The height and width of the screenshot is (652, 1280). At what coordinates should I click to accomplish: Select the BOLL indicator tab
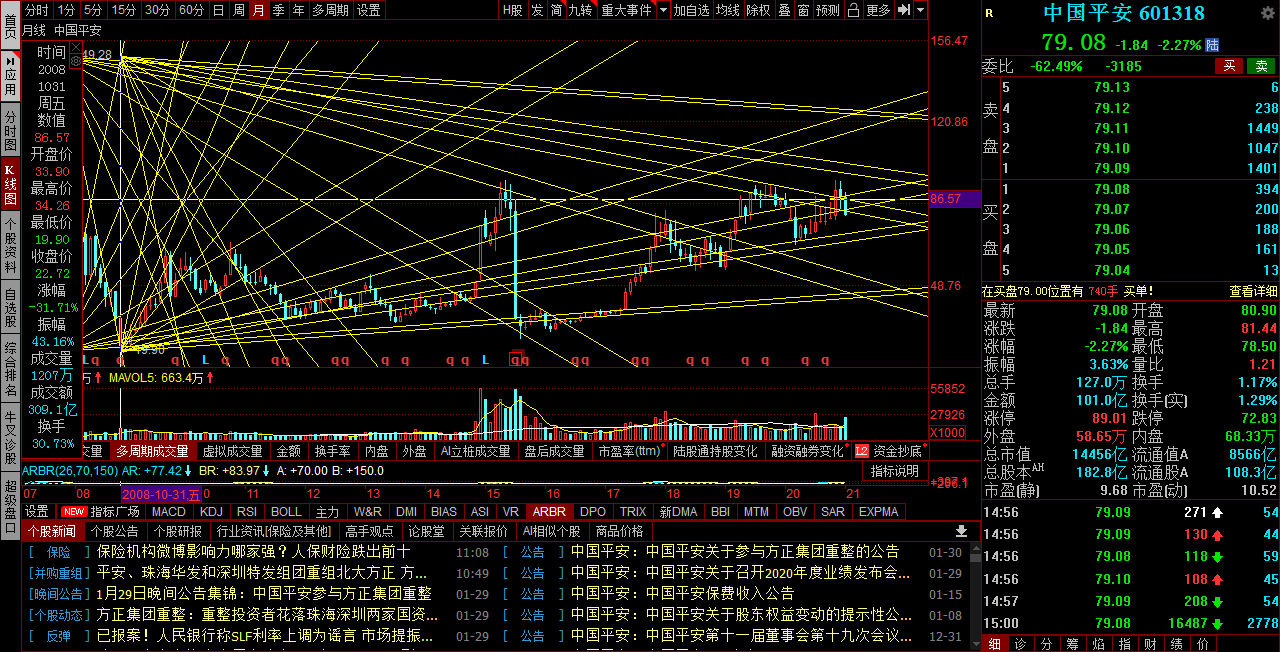tap(286, 511)
